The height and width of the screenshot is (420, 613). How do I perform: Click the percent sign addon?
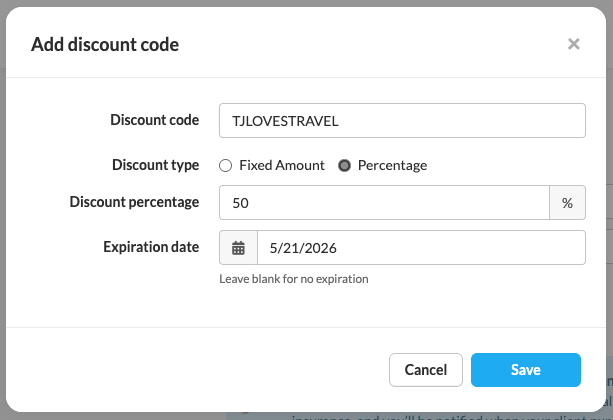click(567, 202)
